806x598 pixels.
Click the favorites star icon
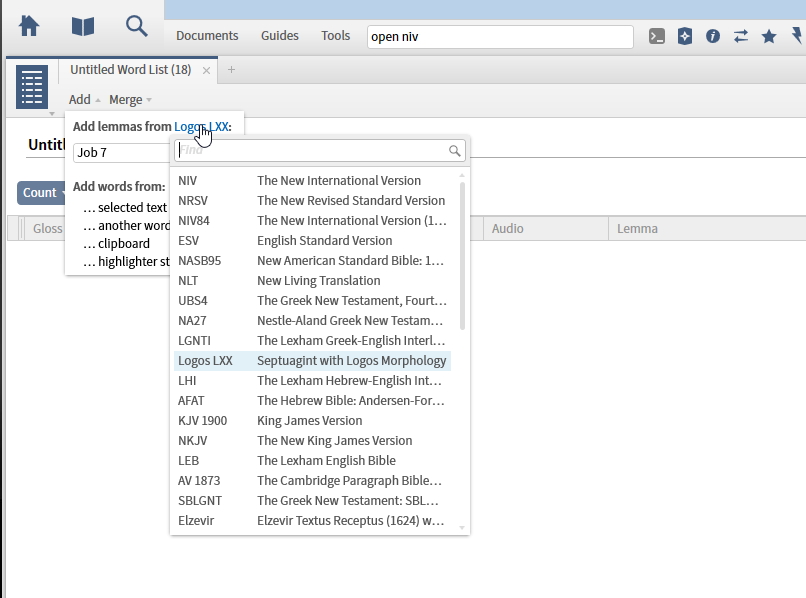coord(769,36)
